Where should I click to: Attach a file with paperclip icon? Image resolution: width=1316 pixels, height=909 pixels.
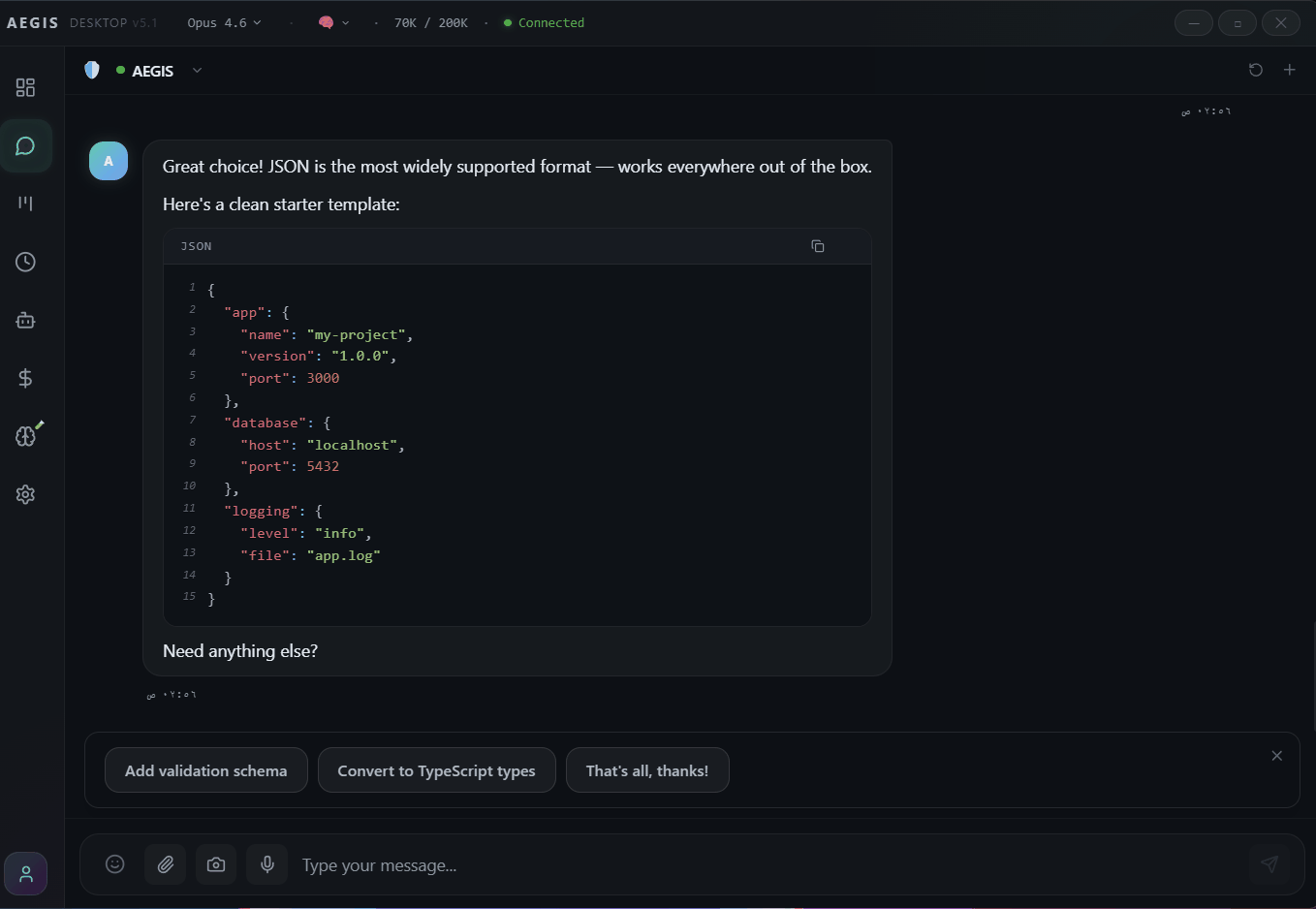(x=166, y=864)
